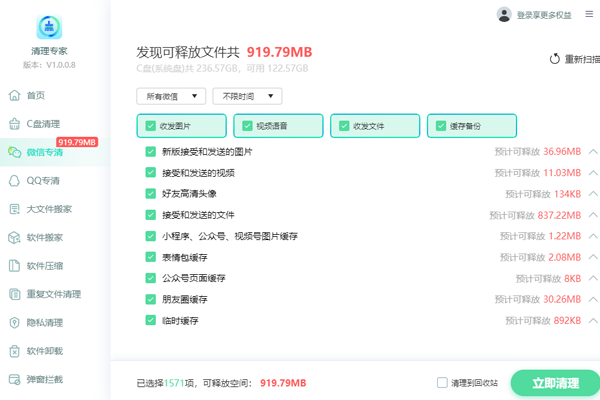The height and width of the screenshot is (400, 600).
Task: Uncheck 新版接受和发送的图片
Action: point(151,152)
